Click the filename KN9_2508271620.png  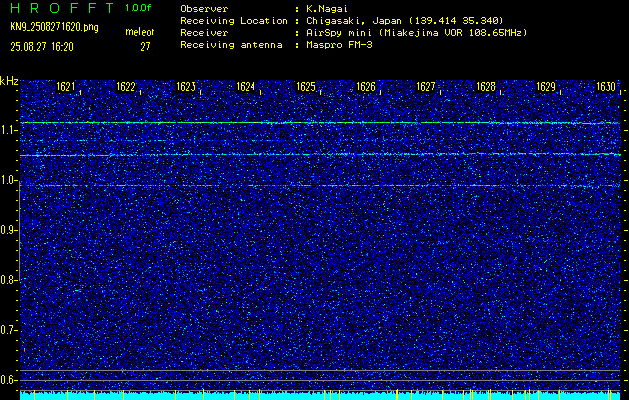pos(54,28)
